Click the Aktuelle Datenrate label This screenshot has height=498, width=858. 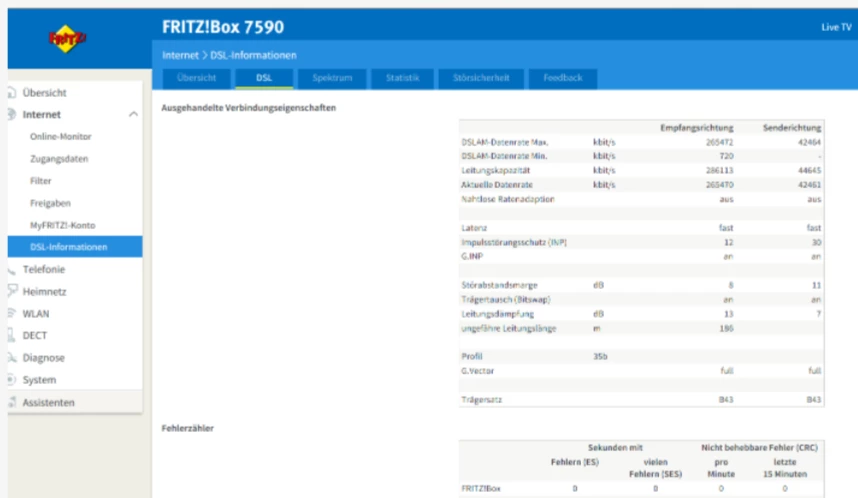(x=497, y=185)
